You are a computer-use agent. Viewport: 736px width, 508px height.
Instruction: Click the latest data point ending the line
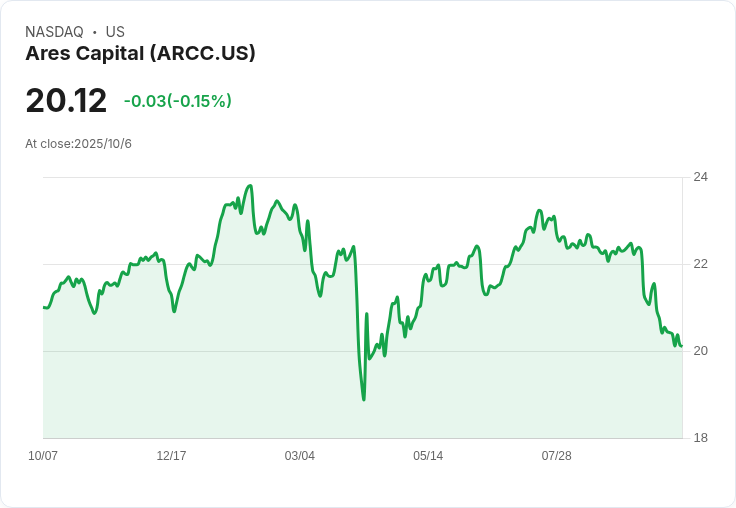pyautogui.click(x=682, y=346)
